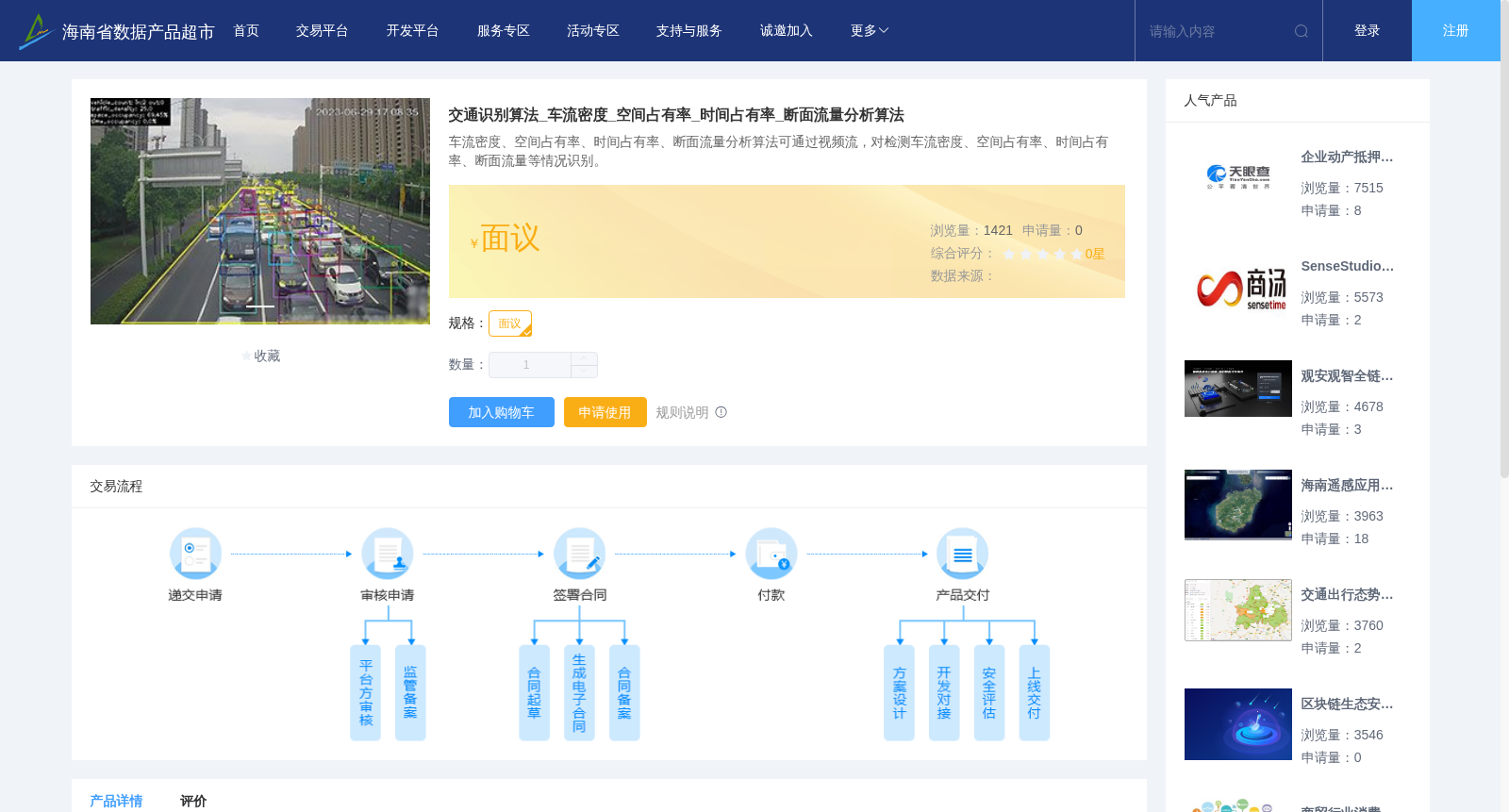Click the favorite star icon next to 收藏

pyautogui.click(x=247, y=356)
